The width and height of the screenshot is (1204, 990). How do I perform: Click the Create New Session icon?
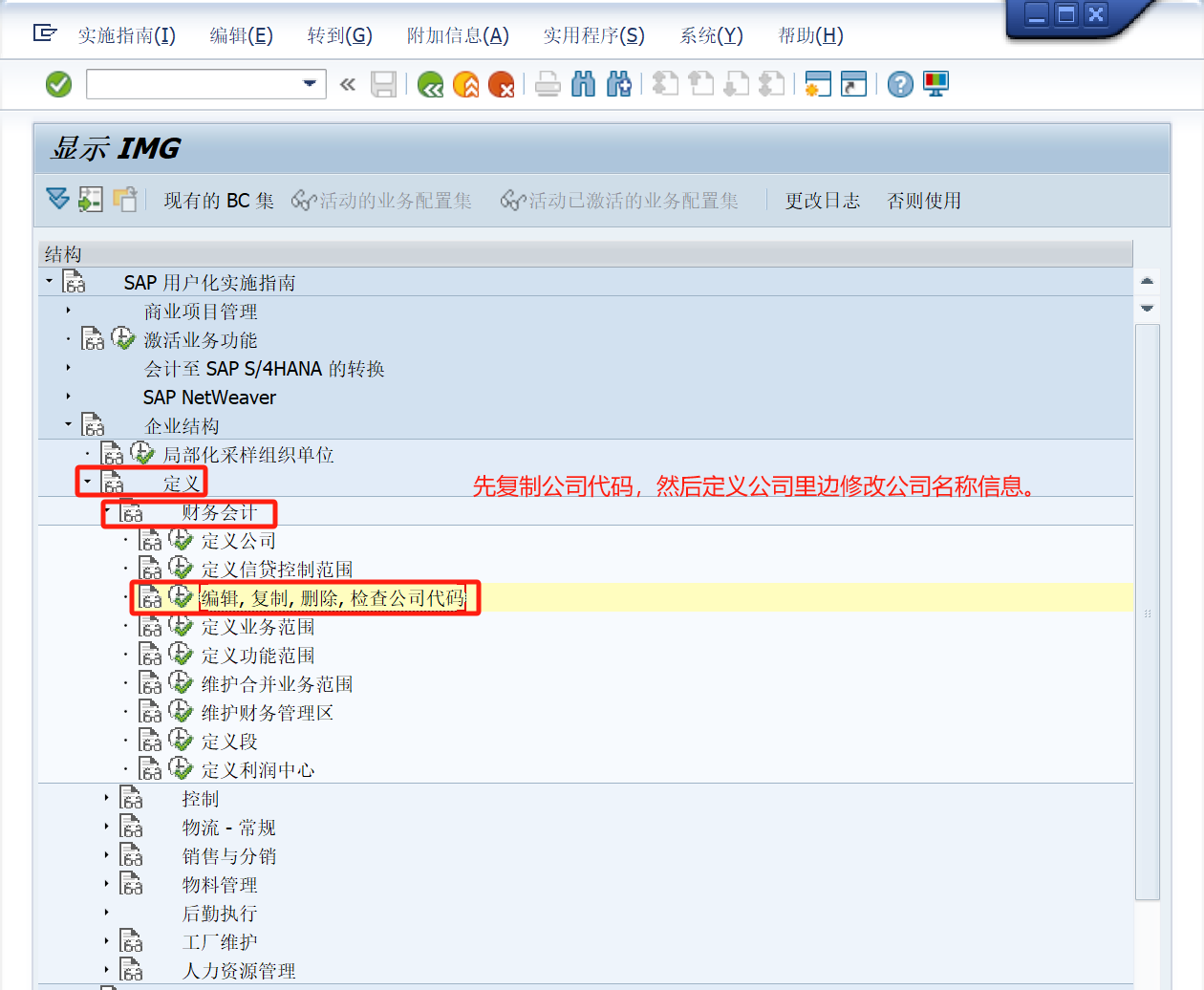click(x=818, y=84)
